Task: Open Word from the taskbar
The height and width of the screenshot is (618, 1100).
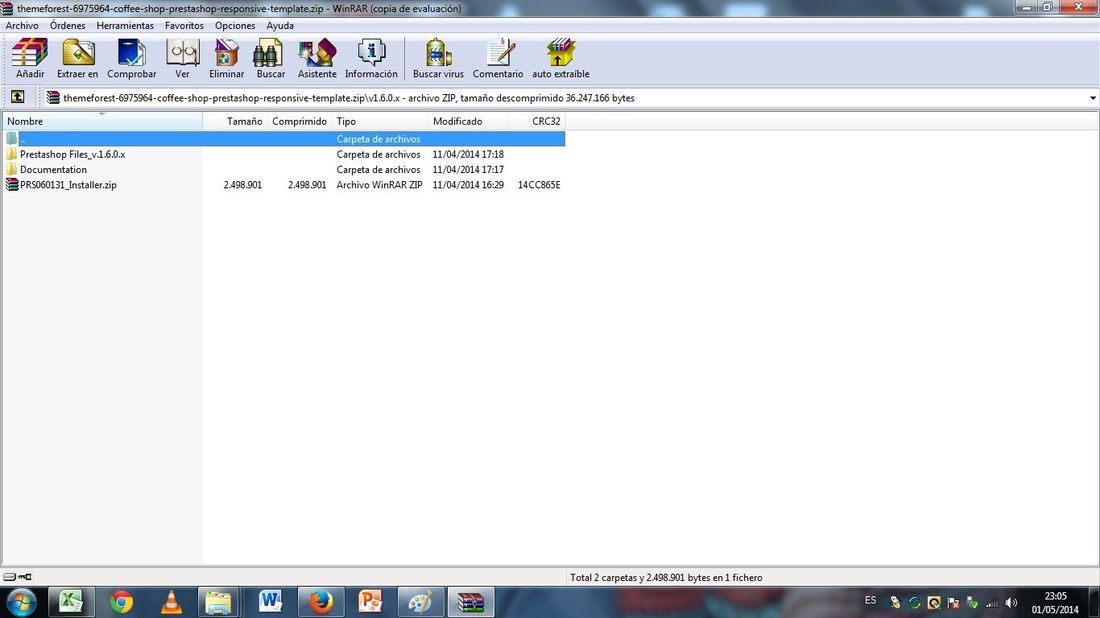Action: (270, 602)
